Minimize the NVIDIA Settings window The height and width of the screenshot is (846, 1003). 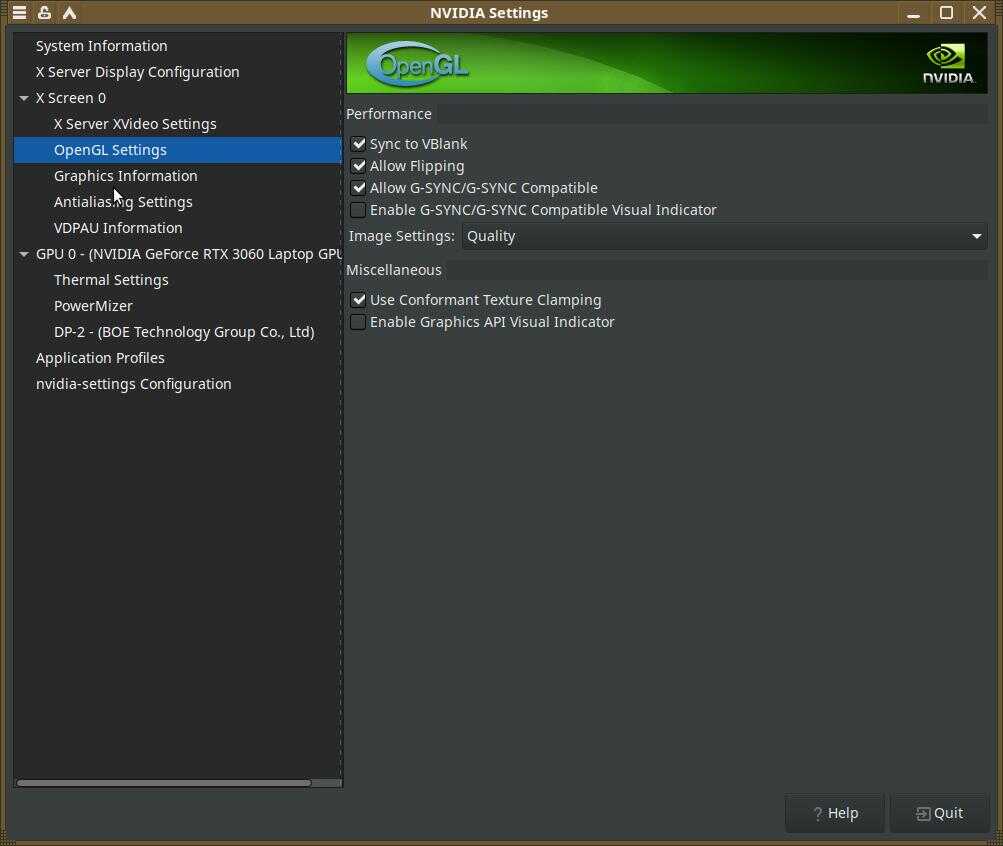click(x=913, y=13)
